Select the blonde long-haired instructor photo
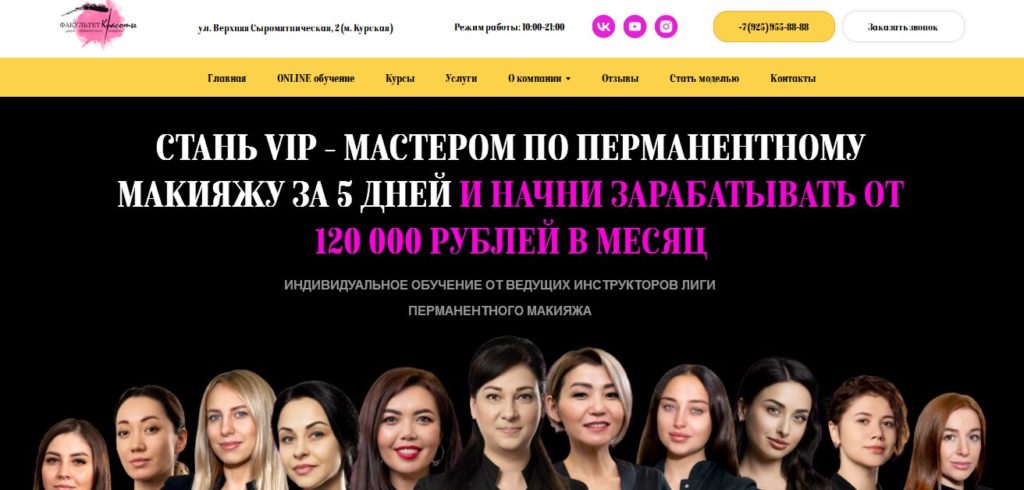The height and width of the screenshot is (490, 1024). point(233,431)
